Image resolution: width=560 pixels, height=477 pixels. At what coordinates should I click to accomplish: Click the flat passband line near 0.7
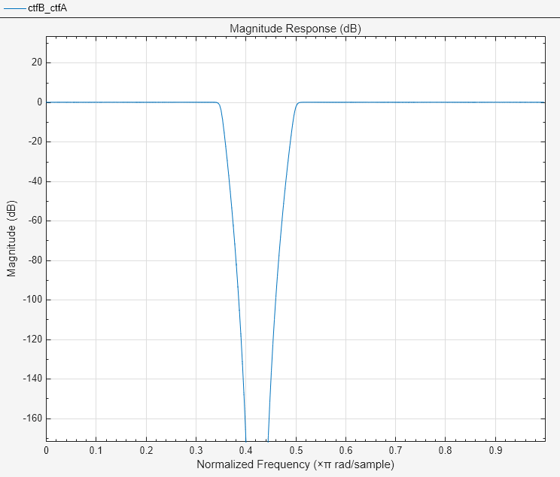coord(395,102)
